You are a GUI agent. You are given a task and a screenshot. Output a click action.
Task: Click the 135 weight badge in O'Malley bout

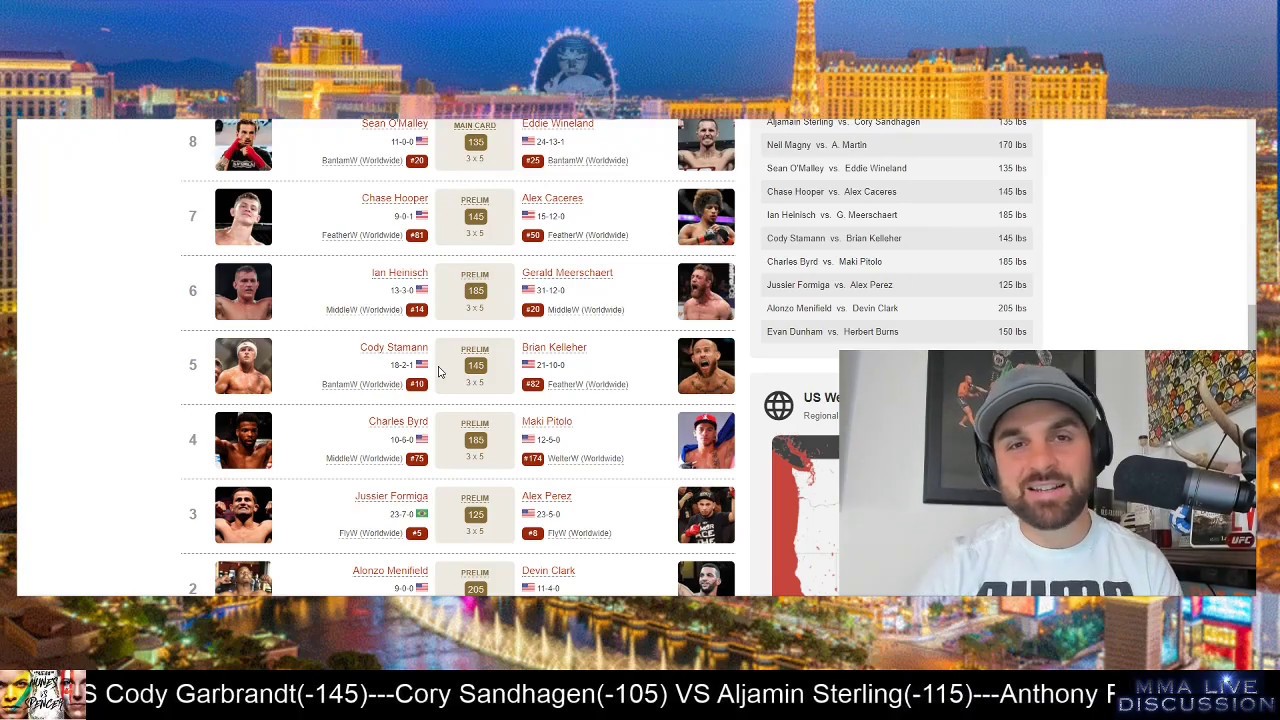pos(475,142)
